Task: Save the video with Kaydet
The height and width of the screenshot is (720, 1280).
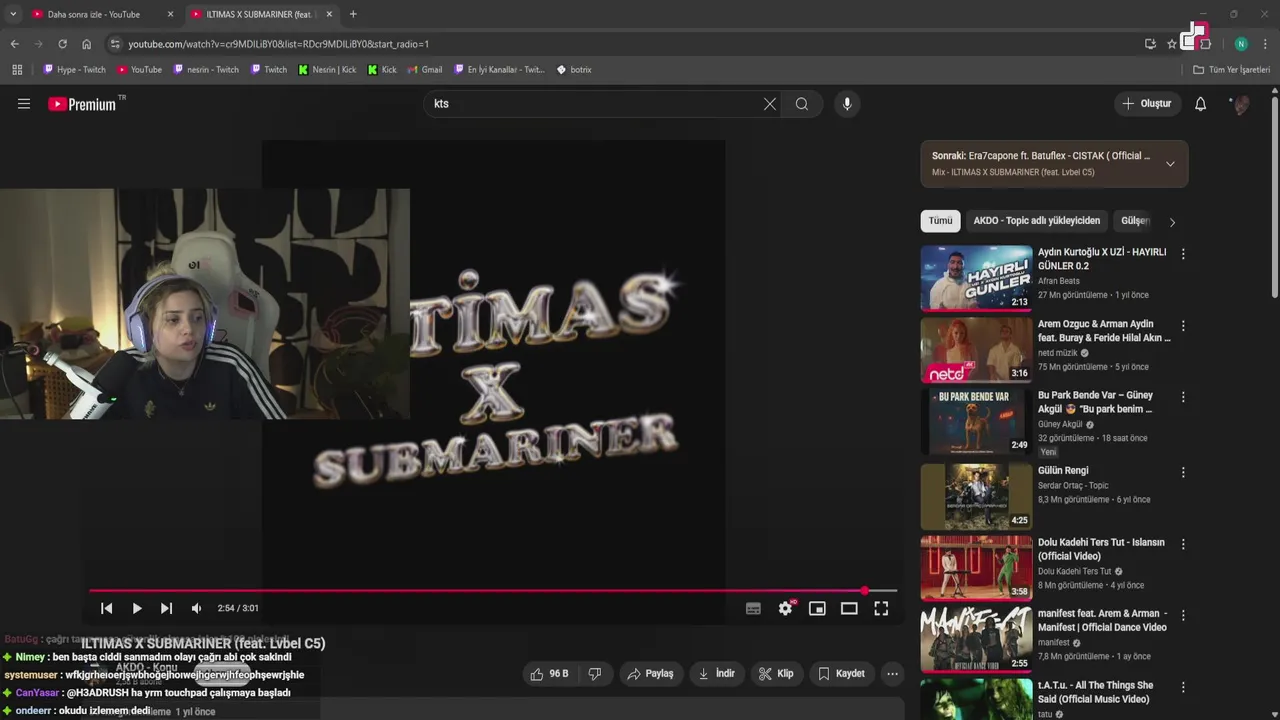Action: pos(841,674)
